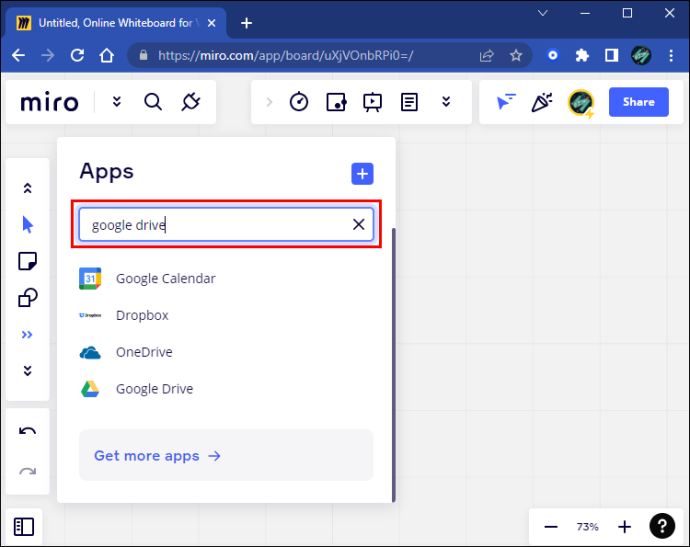Share this page icon in address bar
Viewport: 690px width, 547px height.
[x=487, y=55]
